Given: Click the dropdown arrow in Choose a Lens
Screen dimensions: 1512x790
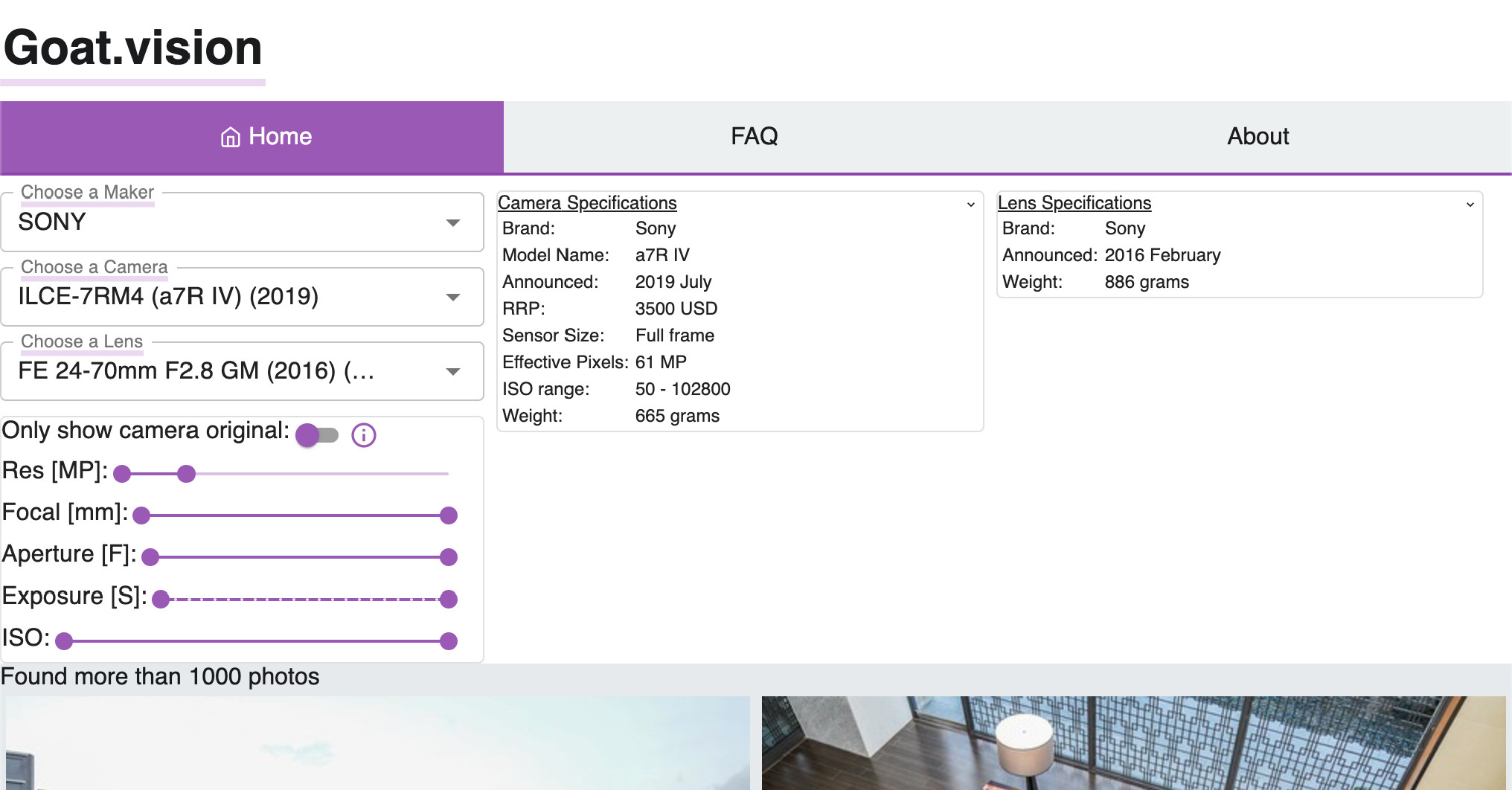Looking at the screenshot, I should (453, 371).
